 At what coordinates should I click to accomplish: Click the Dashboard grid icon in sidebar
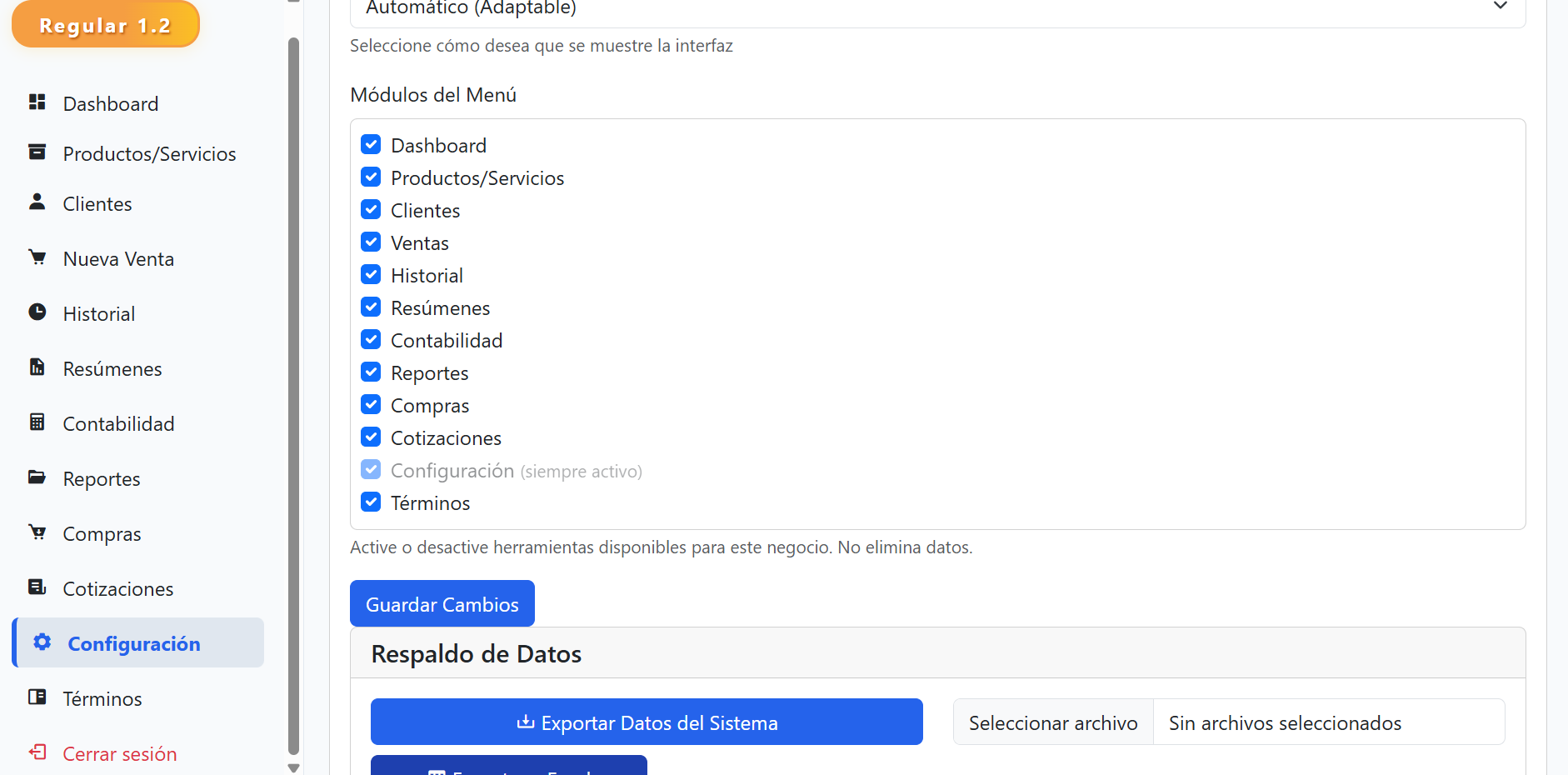(37, 102)
